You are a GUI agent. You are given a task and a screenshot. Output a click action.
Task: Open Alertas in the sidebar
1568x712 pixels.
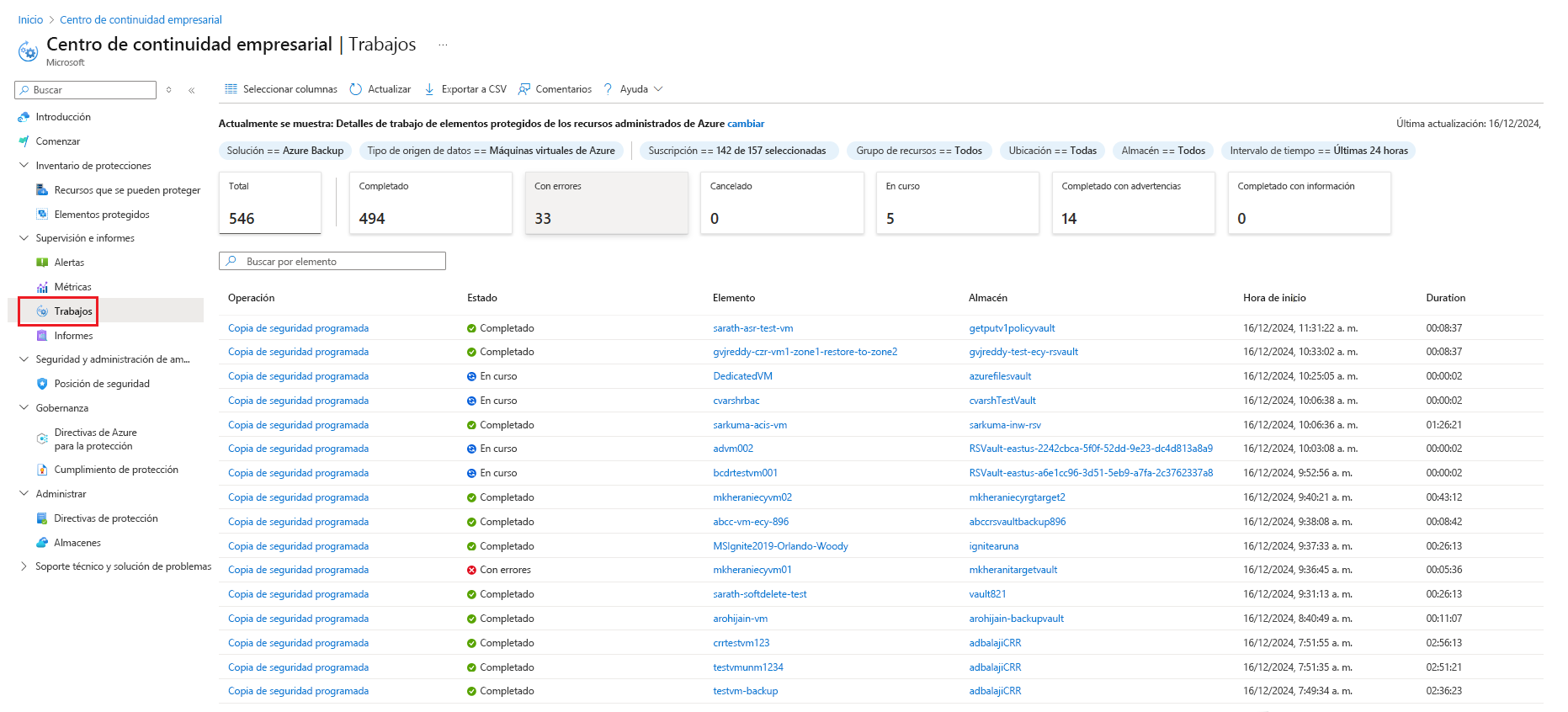click(69, 263)
